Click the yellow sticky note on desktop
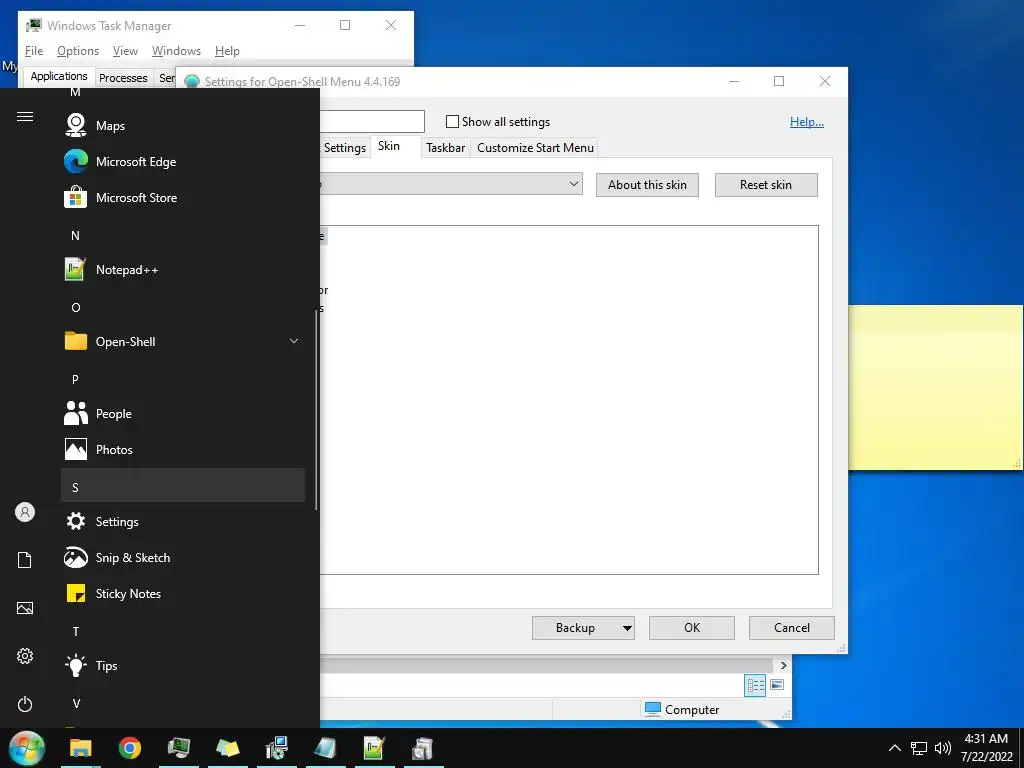This screenshot has height=768, width=1024. (936, 387)
